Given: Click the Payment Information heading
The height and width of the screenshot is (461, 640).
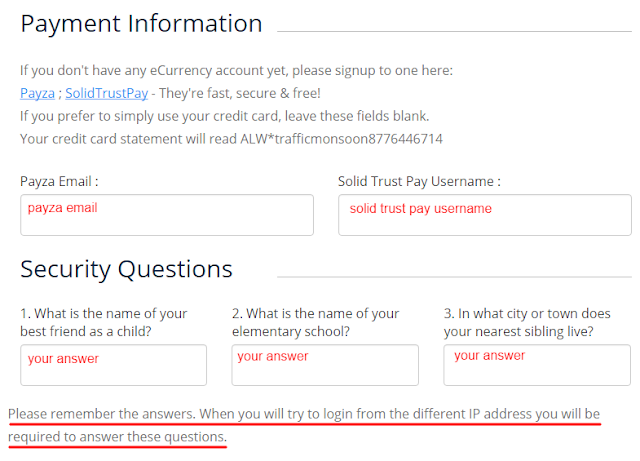Looking at the screenshot, I should click(x=141, y=24).
